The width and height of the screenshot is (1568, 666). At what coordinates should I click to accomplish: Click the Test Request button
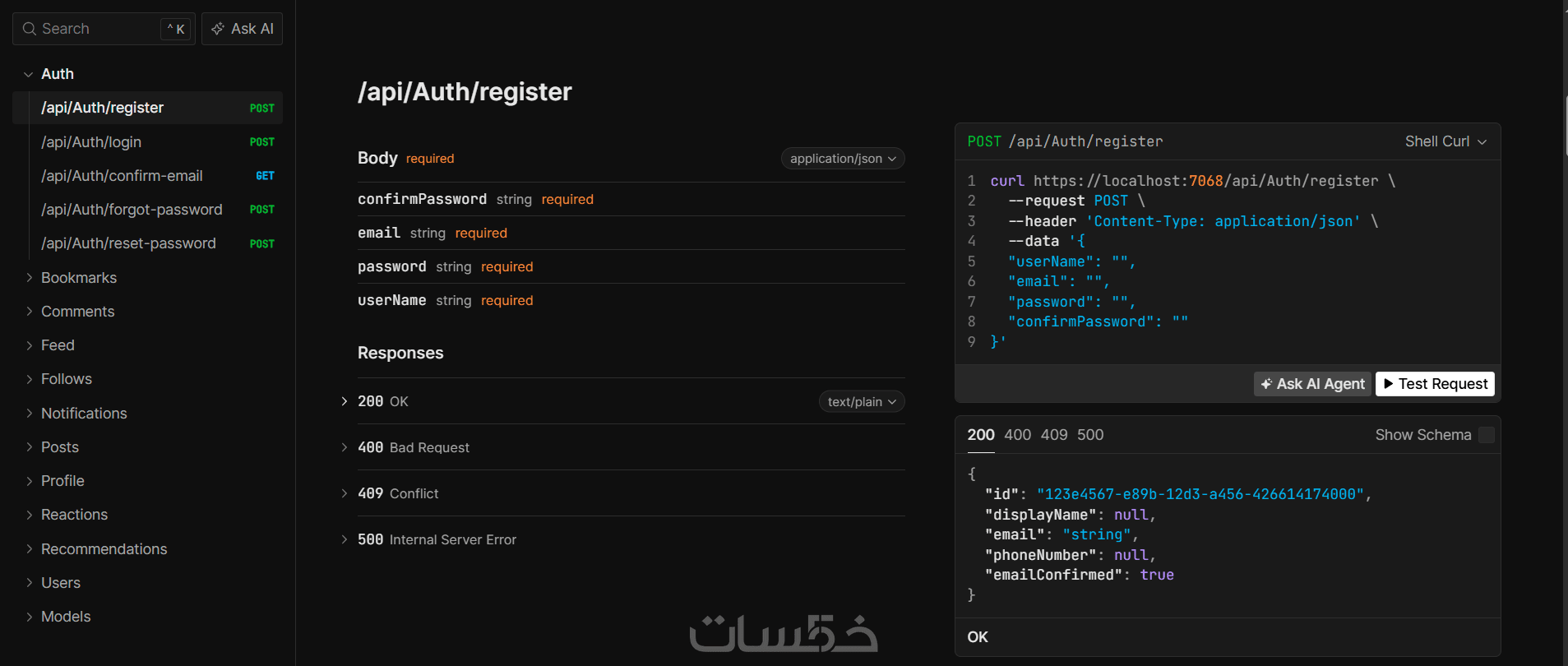click(1435, 384)
